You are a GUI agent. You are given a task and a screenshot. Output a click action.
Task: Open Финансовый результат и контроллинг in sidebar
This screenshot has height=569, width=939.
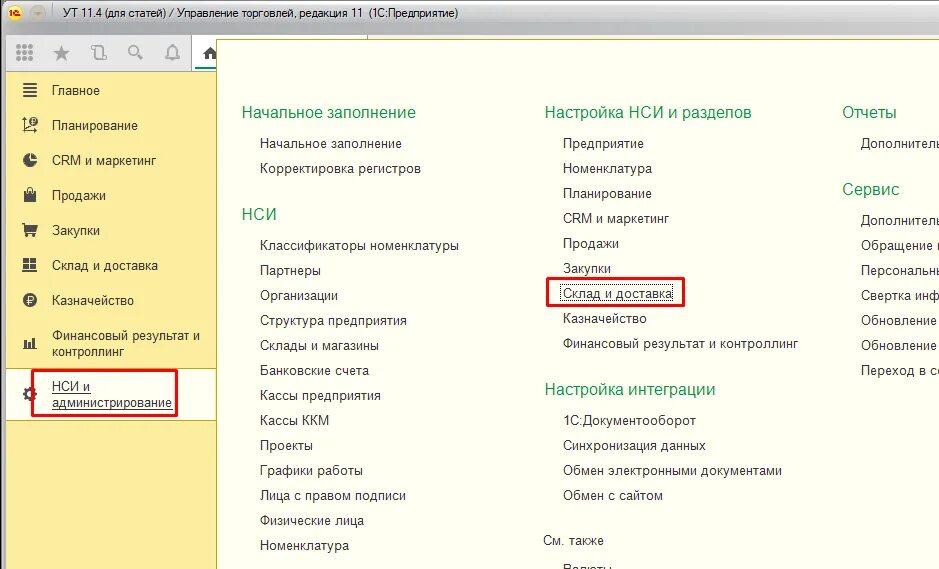[x=126, y=343]
